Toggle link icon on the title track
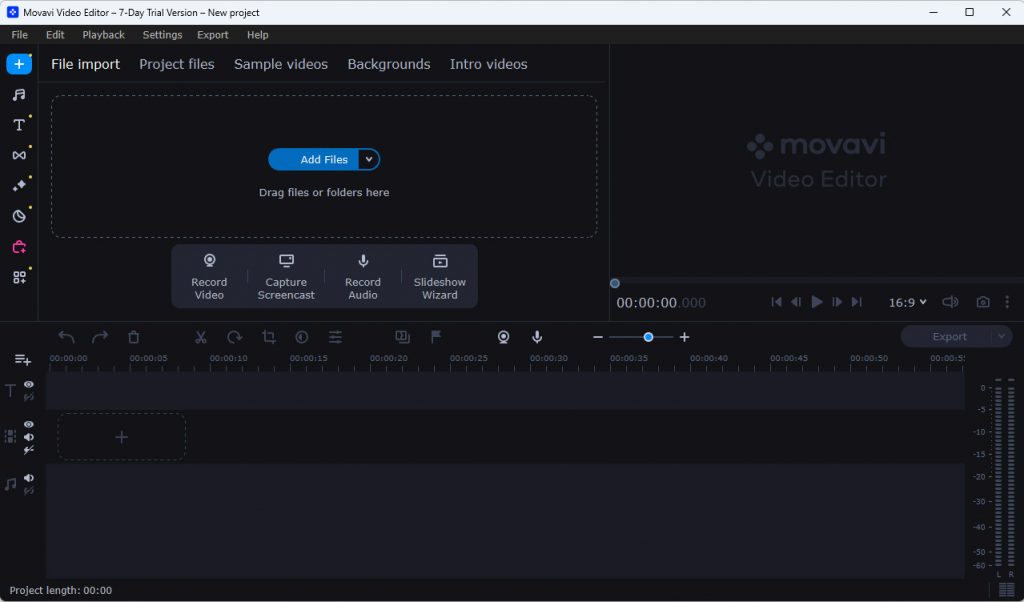1024x602 pixels. click(x=29, y=397)
